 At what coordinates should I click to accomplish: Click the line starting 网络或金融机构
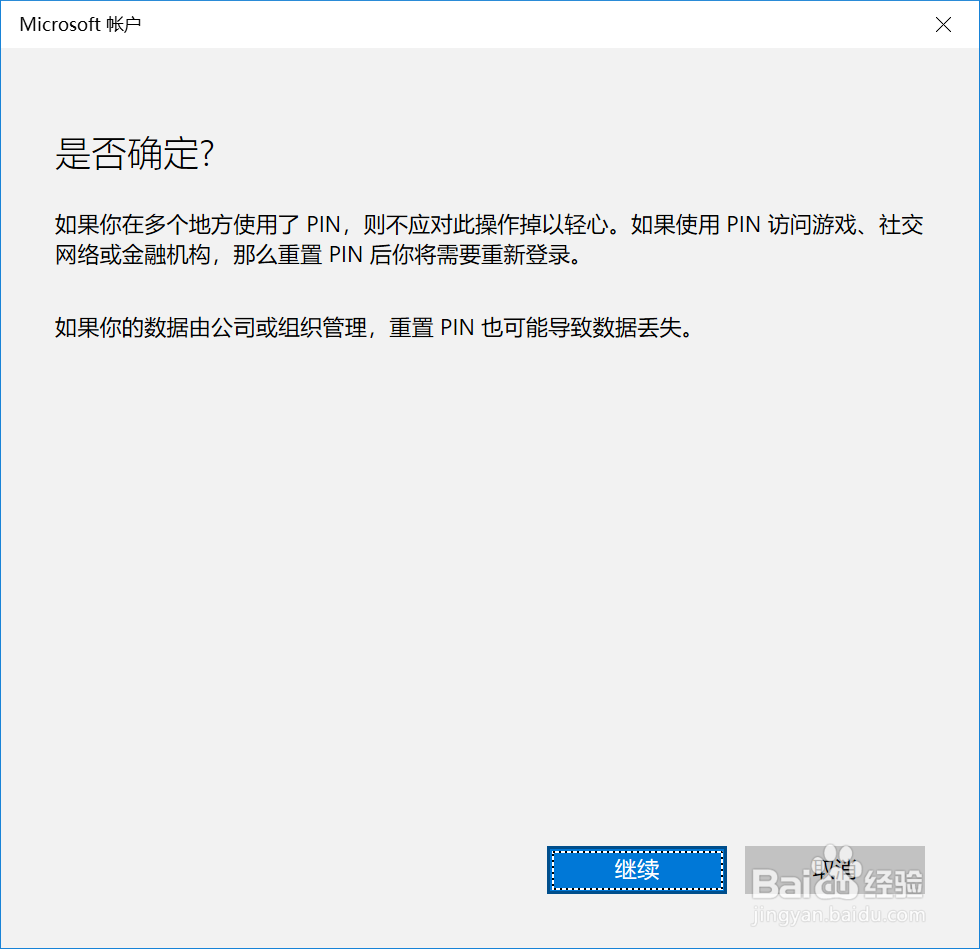319,254
